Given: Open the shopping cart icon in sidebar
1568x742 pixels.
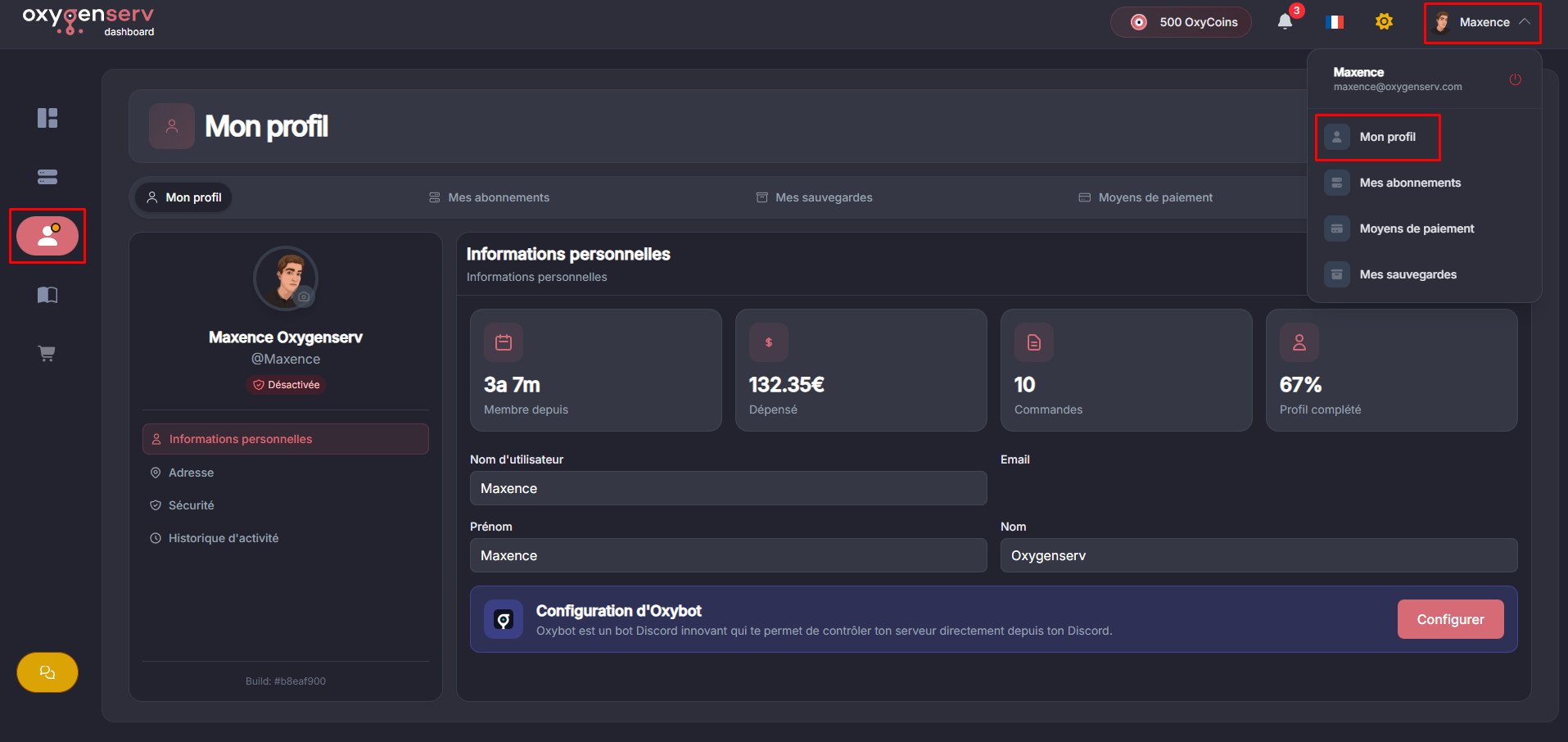Looking at the screenshot, I should click(x=47, y=354).
